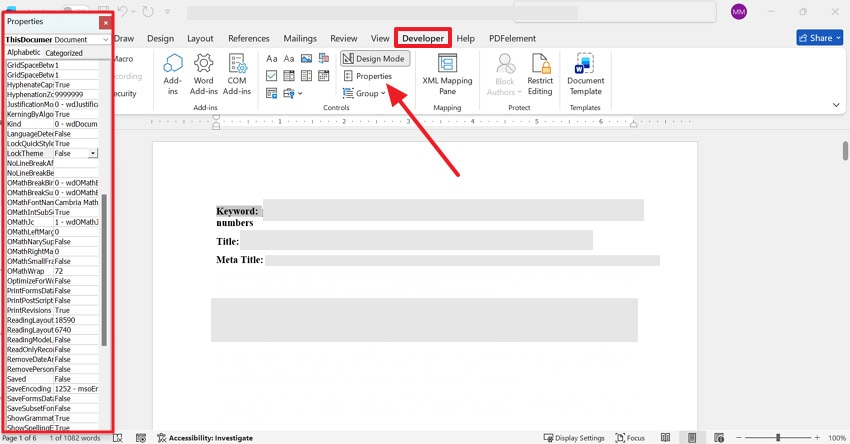The image size is (850, 444).
Task: Open the Developer ribbon tab
Action: (x=423, y=38)
